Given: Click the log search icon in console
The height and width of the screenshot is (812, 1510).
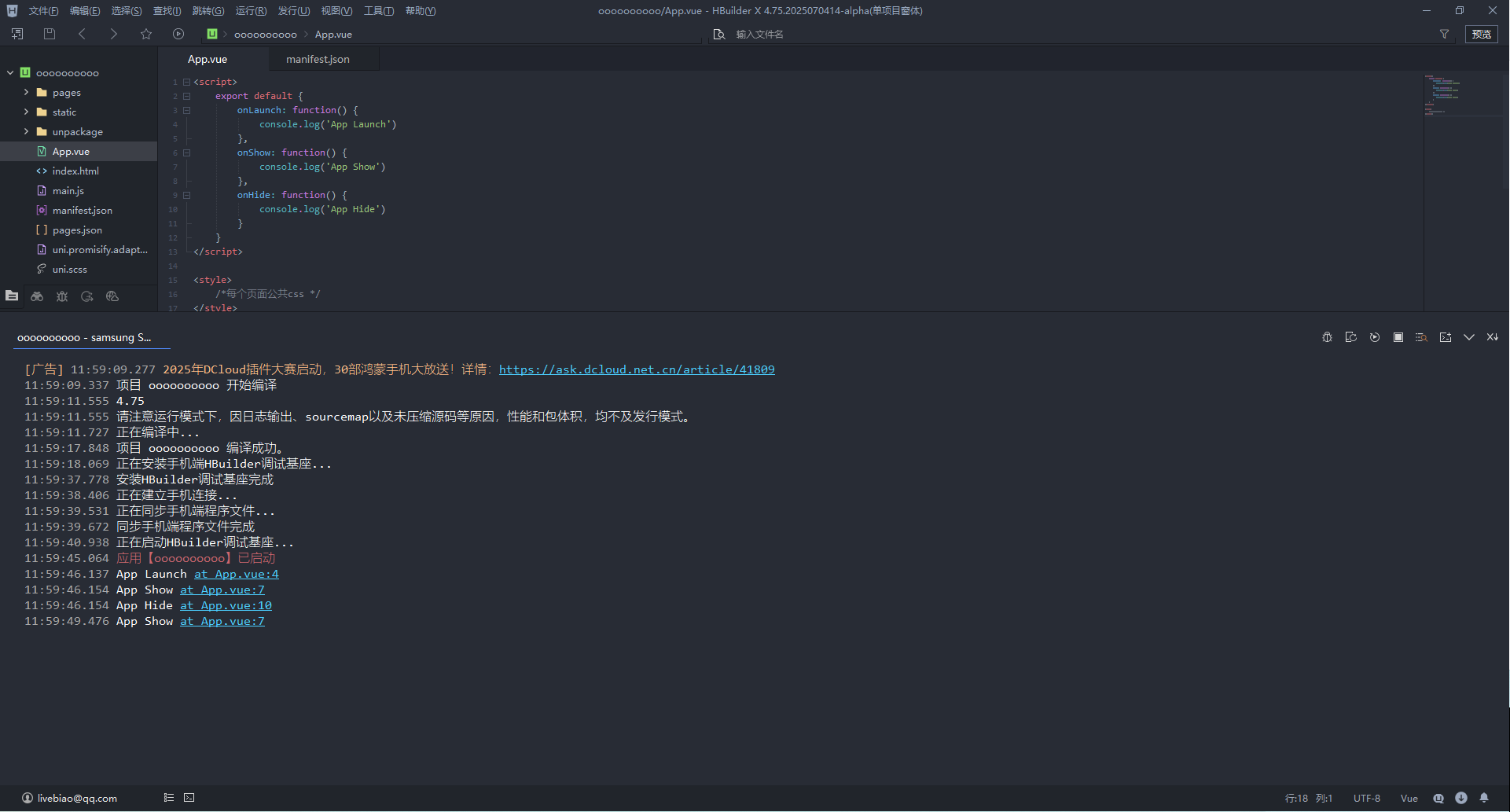Looking at the screenshot, I should pos(1421,337).
